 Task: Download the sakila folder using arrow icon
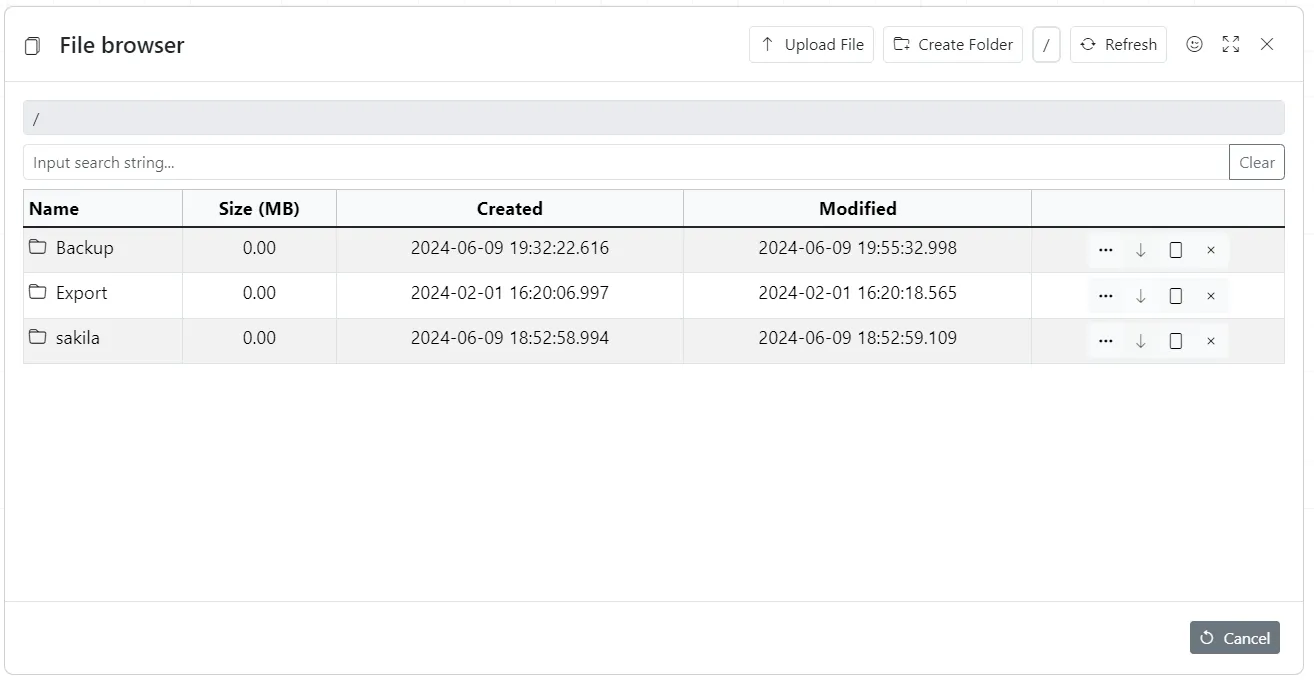(x=1140, y=341)
